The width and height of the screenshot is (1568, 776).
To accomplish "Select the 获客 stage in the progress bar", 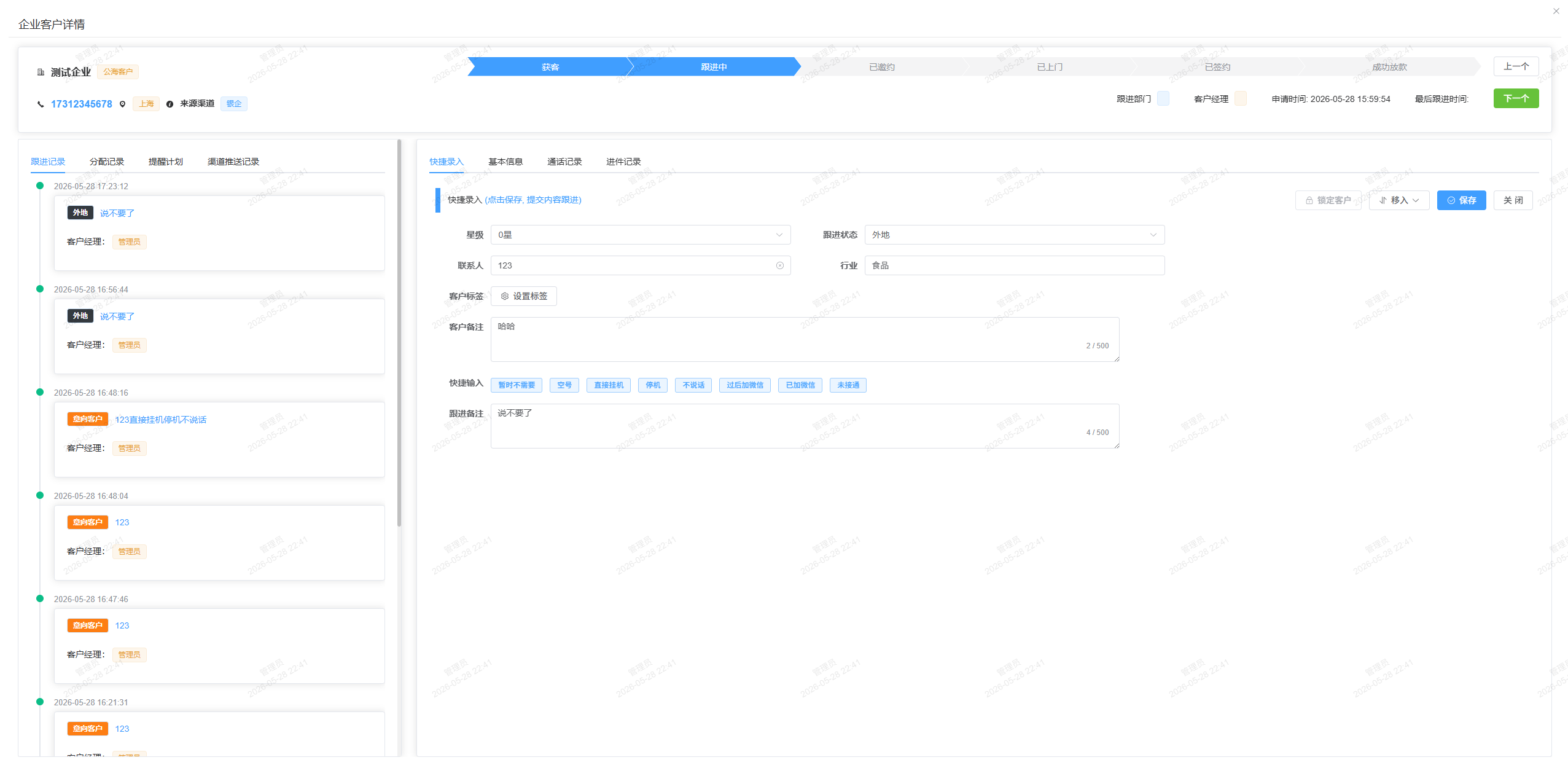I will [x=550, y=67].
